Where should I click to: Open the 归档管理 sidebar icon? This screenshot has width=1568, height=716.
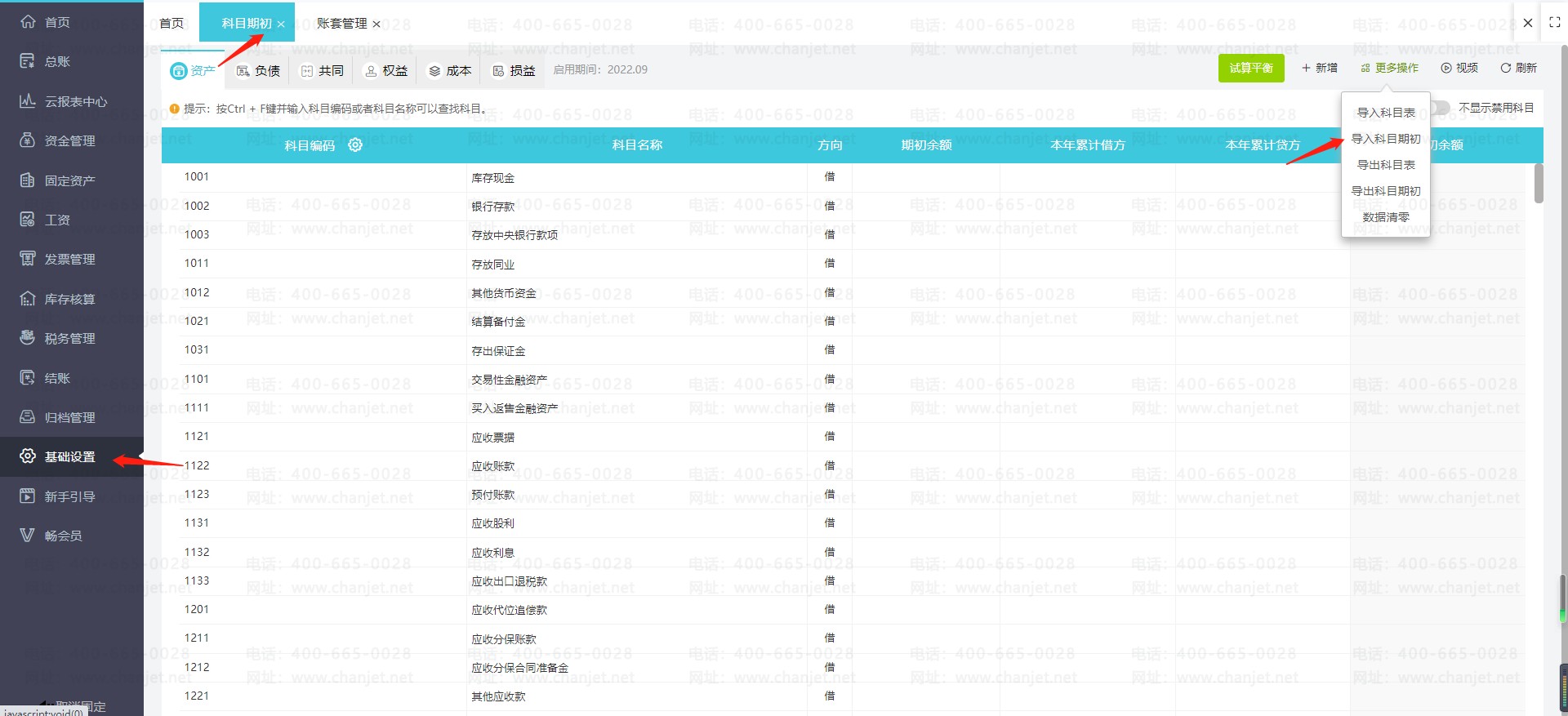click(28, 417)
